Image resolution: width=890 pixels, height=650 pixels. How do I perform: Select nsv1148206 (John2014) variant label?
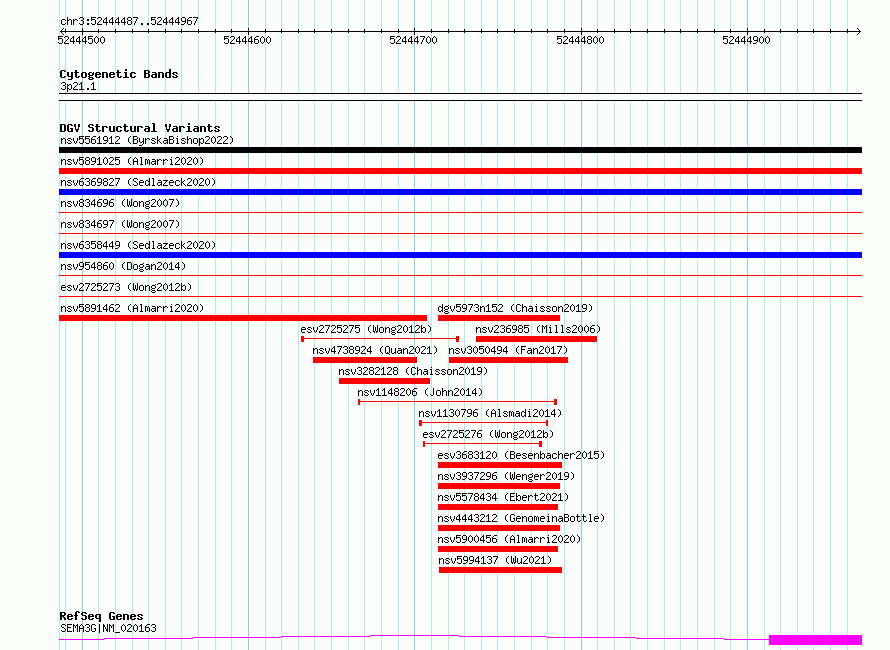(x=420, y=392)
